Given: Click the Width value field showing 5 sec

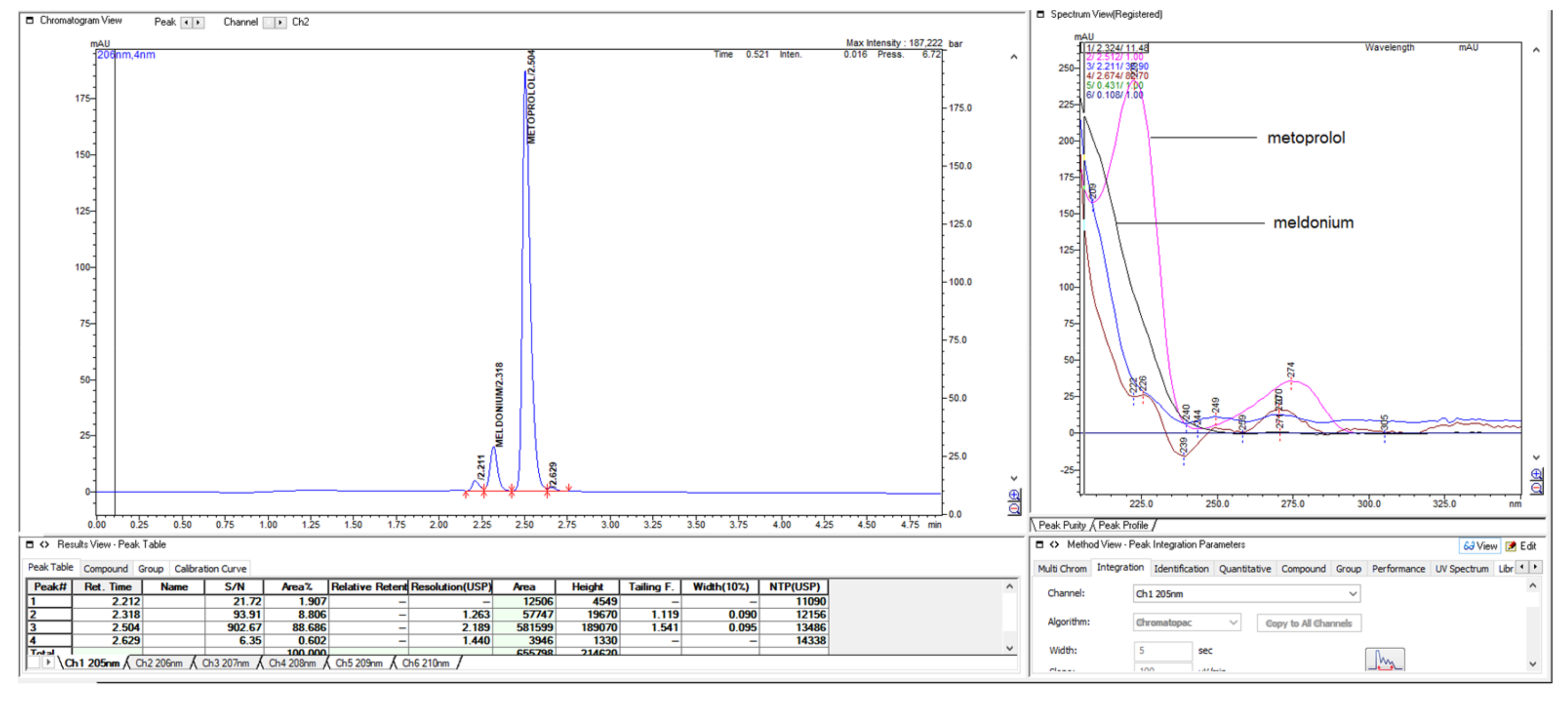Looking at the screenshot, I should pos(1163,650).
